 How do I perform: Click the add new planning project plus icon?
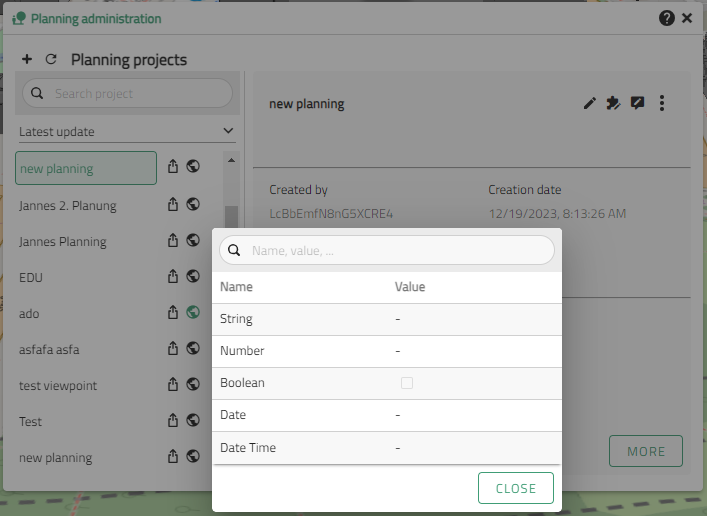click(27, 60)
